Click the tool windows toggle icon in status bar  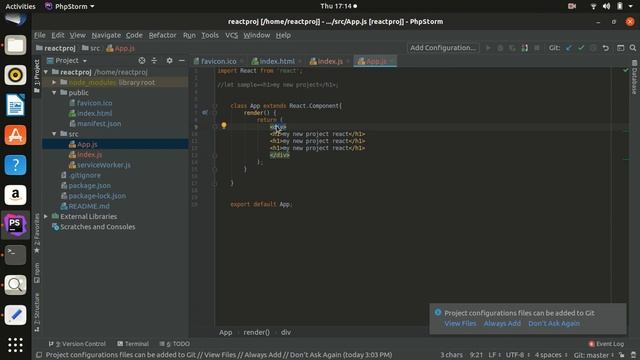pyautogui.click(x=39, y=355)
